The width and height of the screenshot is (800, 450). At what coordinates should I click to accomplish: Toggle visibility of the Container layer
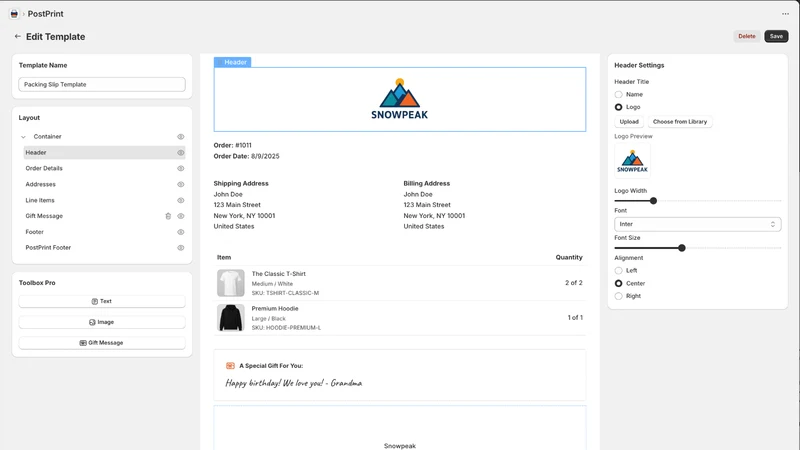pos(181,137)
